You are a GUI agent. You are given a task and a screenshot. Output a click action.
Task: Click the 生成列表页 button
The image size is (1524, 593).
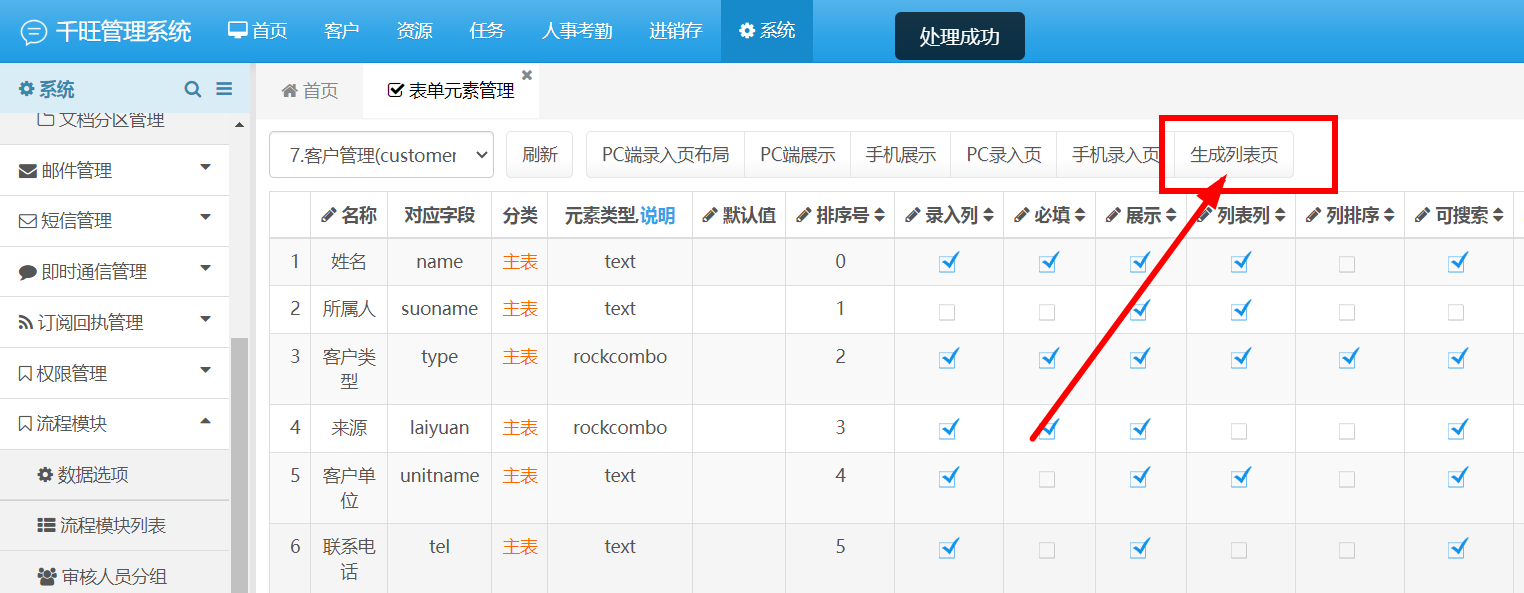click(1234, 155)
